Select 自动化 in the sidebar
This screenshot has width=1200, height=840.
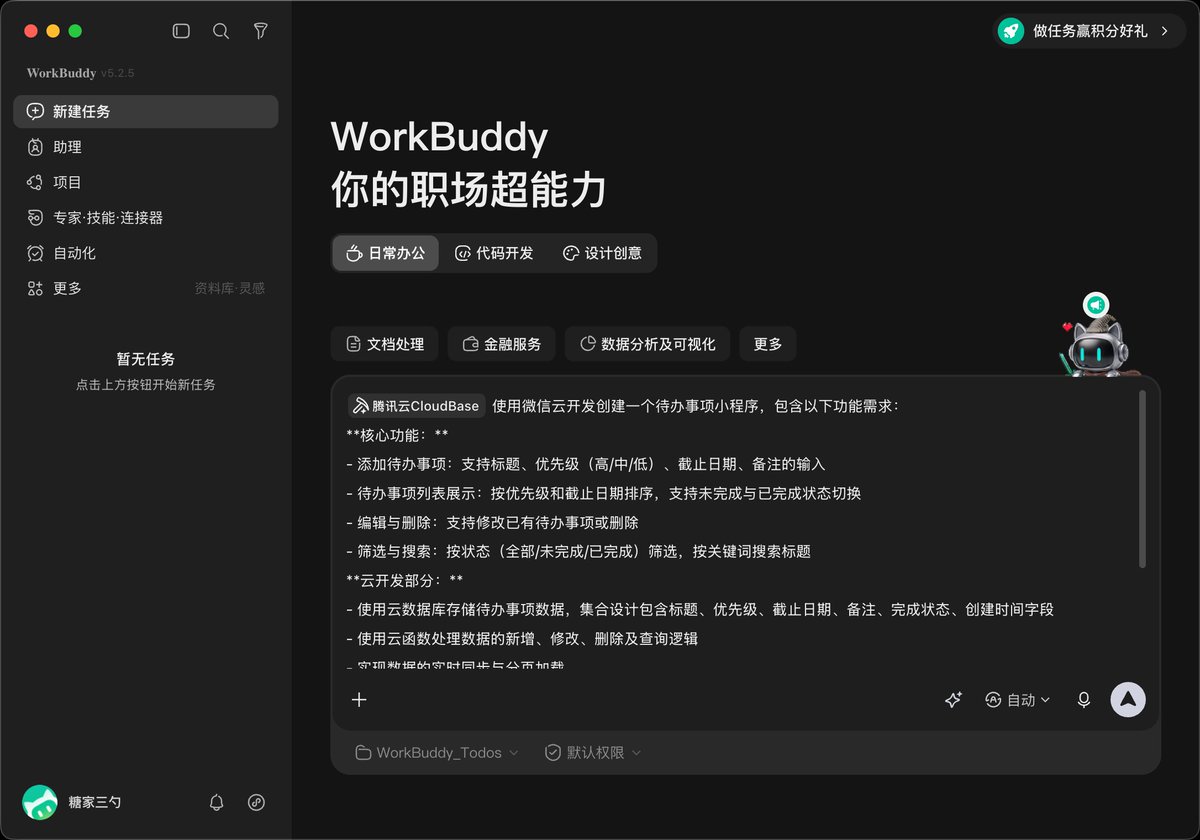[146, 253]
